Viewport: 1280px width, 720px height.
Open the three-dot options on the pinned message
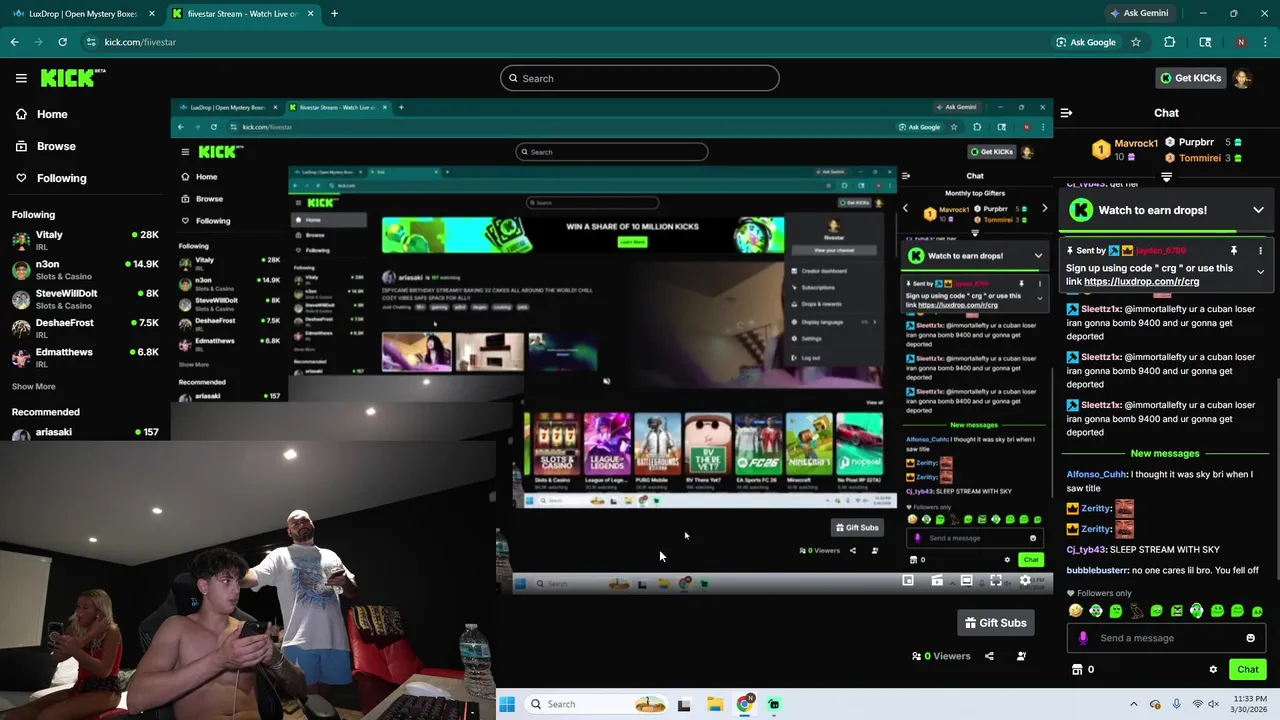coord(1260,250)
